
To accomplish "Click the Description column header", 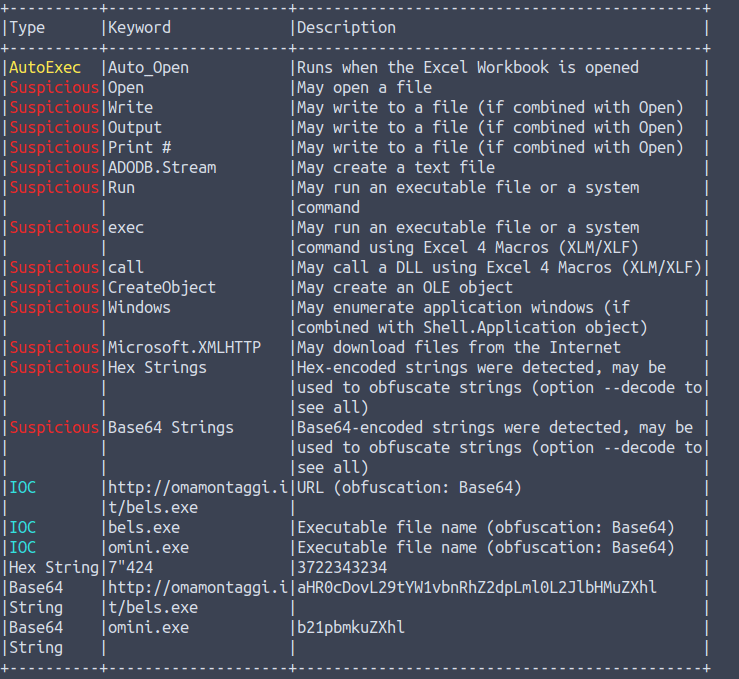I will pyautogui.click(x=346, y=28).
